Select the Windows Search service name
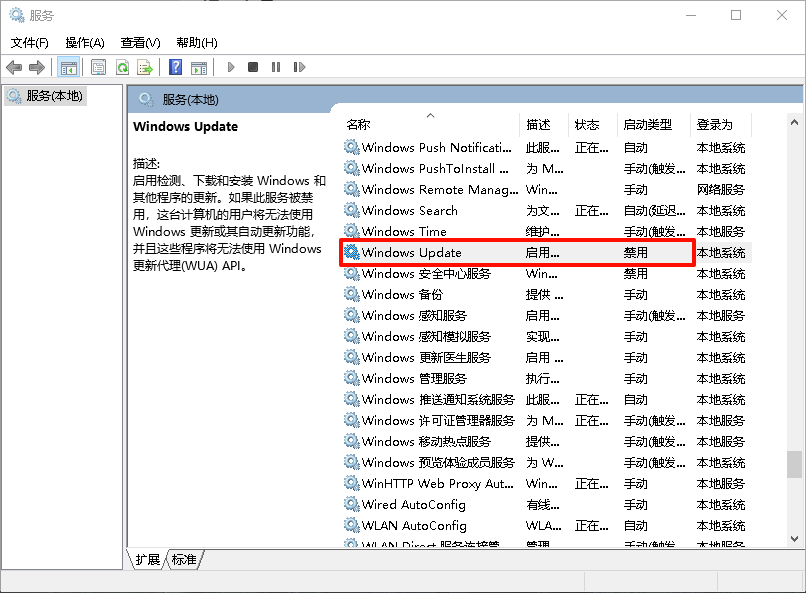The width and height of the screenshot is (806, 593). [409, 211]
